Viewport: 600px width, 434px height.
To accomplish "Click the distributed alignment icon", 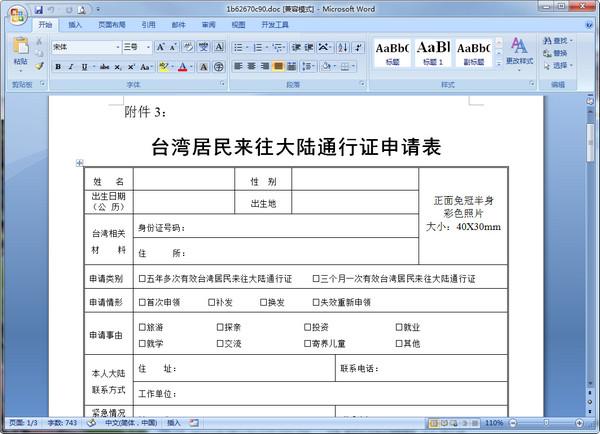I will [x=292, y=67].
